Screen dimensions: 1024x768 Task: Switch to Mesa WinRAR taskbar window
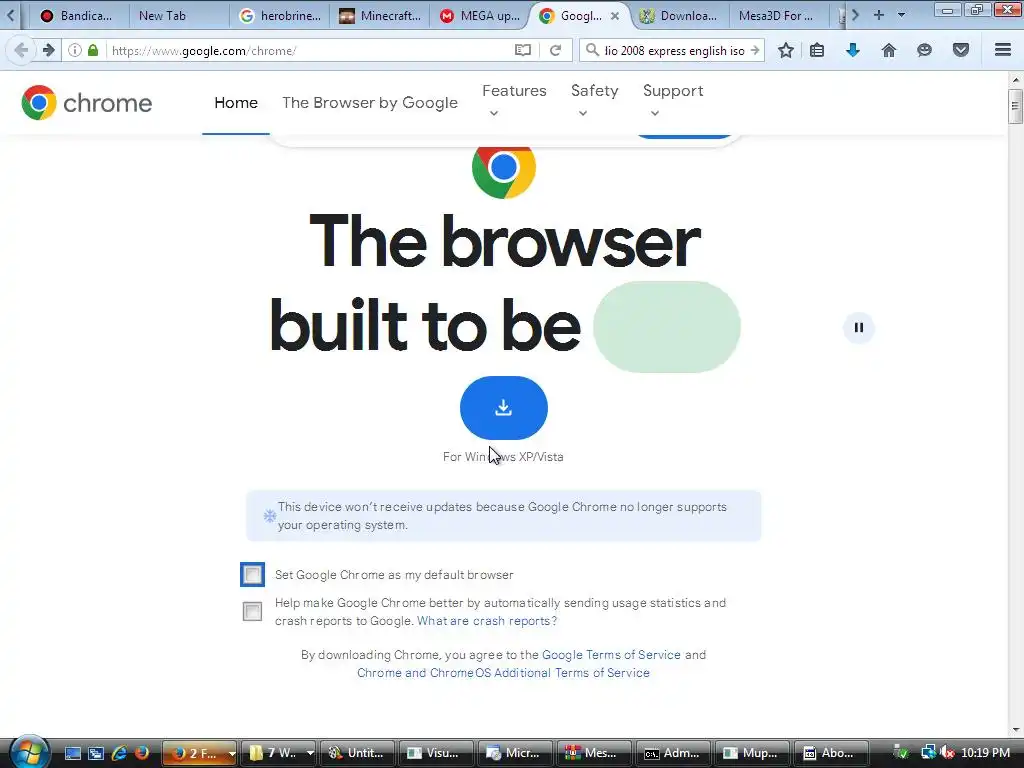[x=594, y=753]
